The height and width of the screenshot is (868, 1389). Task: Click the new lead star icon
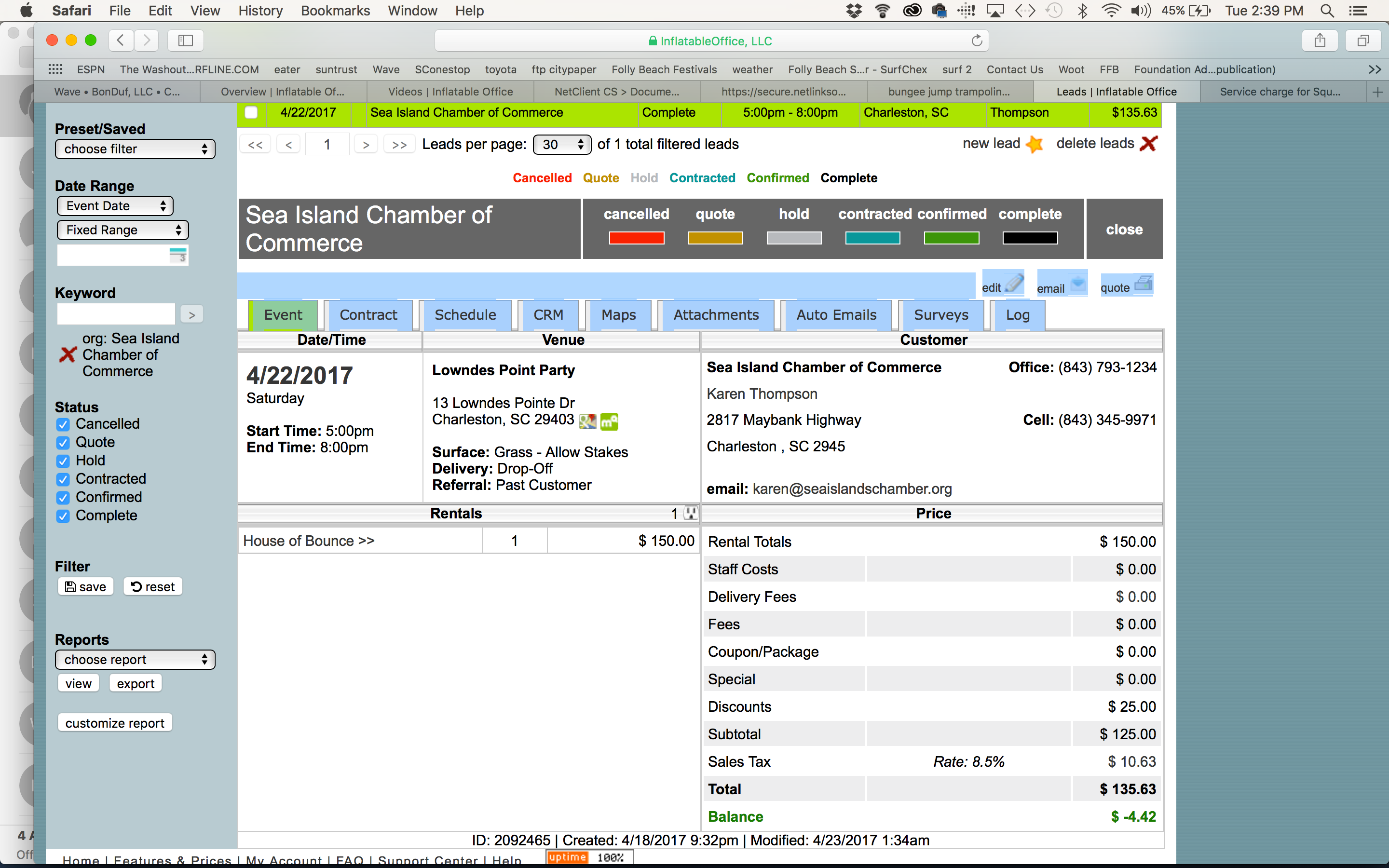tap(1035, 144)
